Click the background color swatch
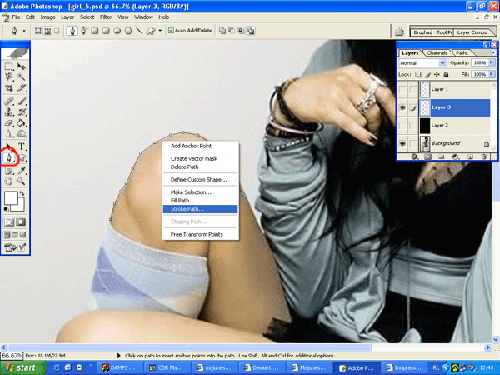The width and height of the screenshot is (500, 375). coord(21,207)
